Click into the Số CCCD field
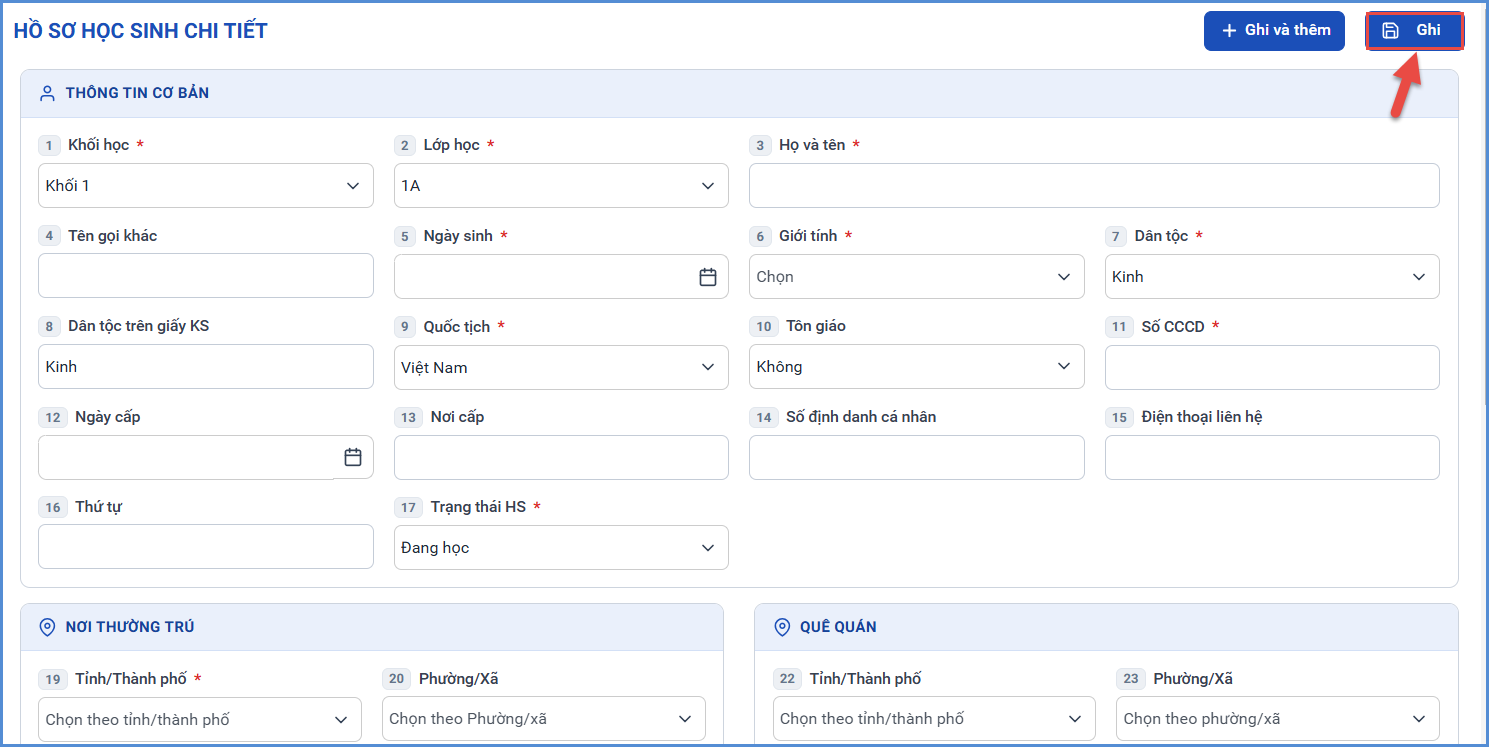 coord(1272,367)
